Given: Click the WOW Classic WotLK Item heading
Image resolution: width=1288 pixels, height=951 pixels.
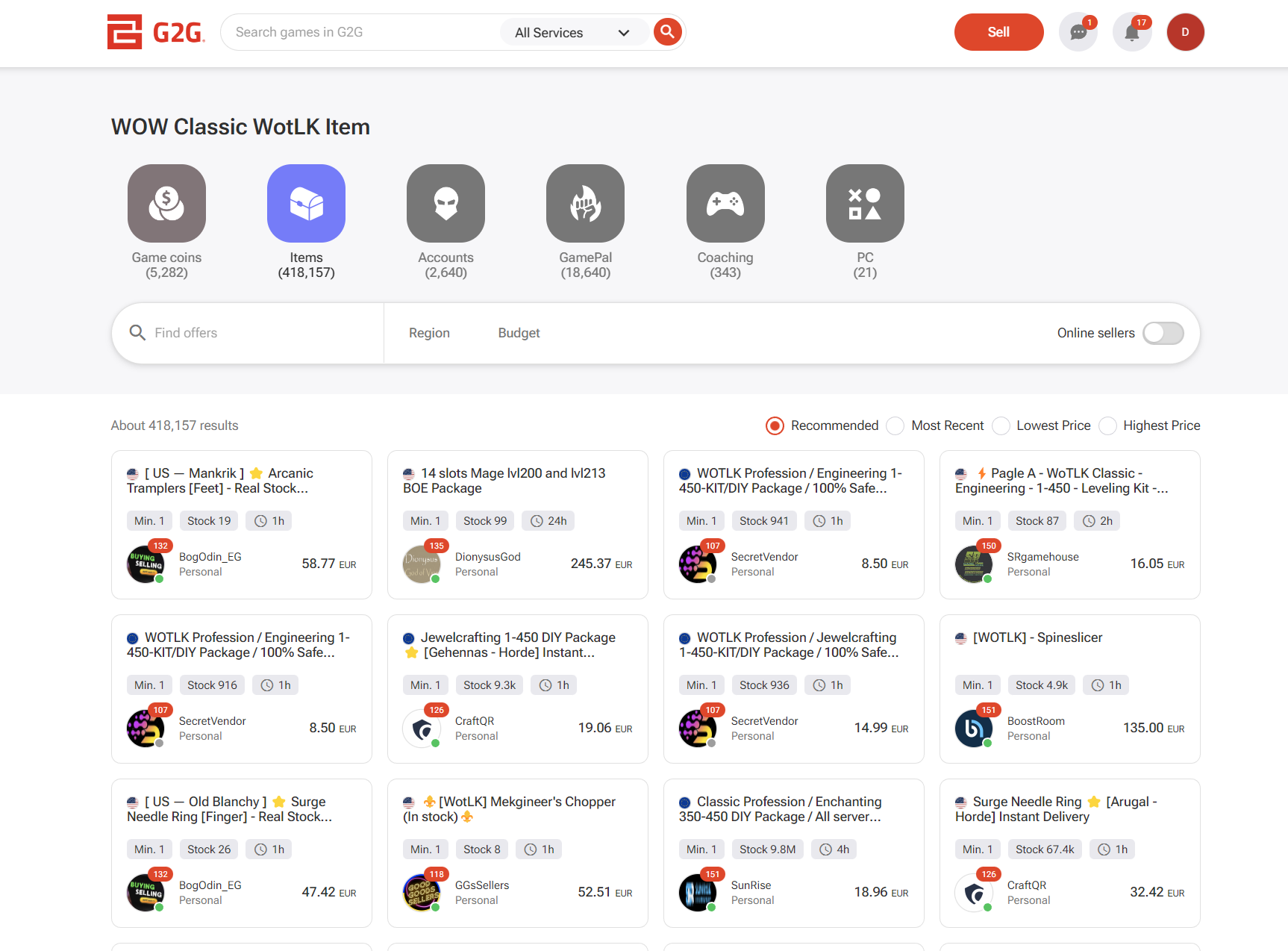Looking at the screenshot, I should 240,127.
